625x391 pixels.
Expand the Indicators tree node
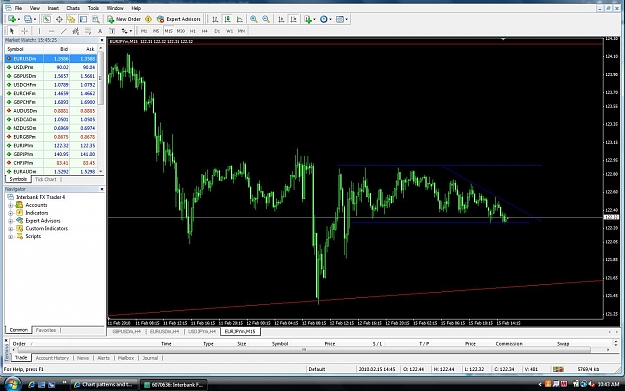pos(11,213)
